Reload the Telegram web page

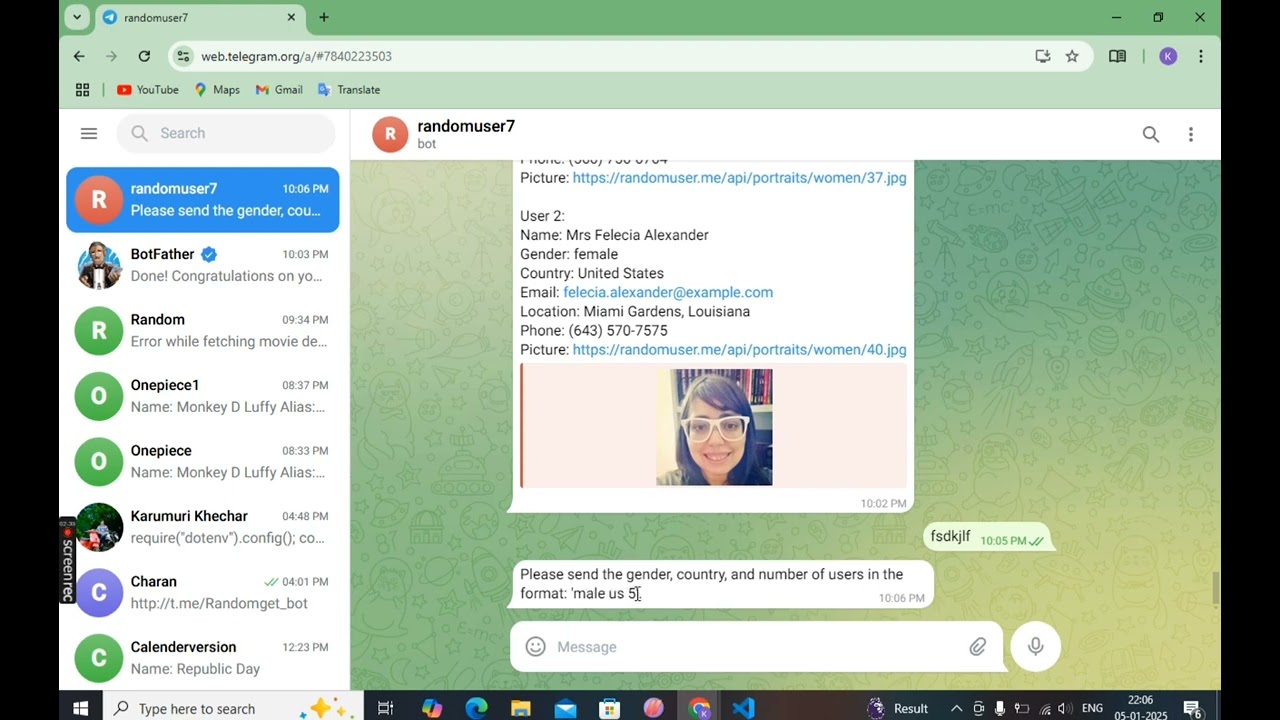tap(144, 56)
